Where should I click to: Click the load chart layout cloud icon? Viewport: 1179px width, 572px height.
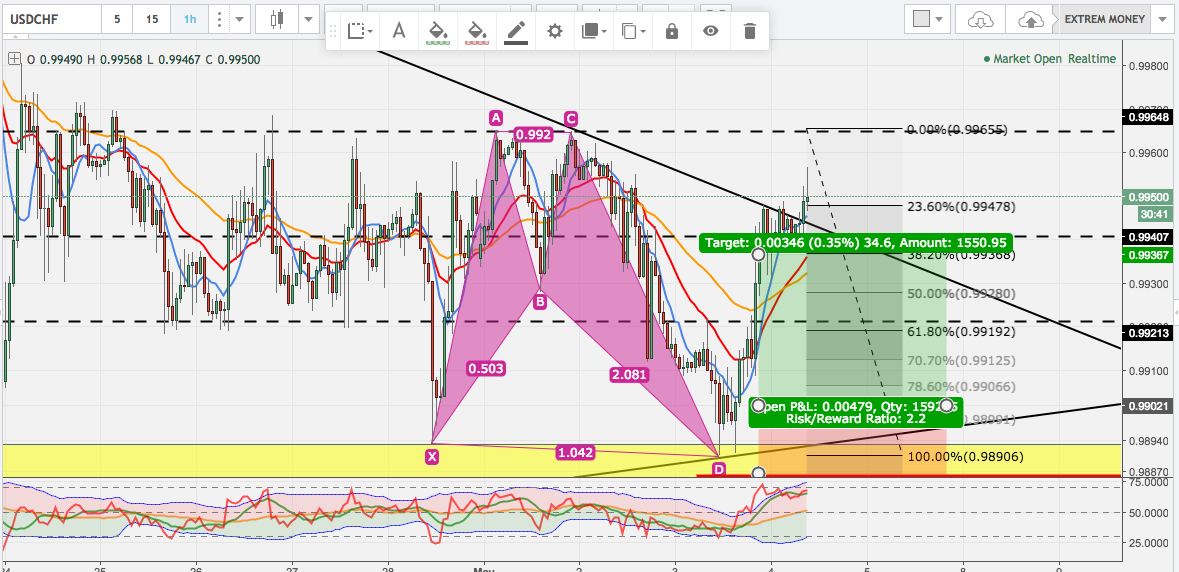[981, 19]
